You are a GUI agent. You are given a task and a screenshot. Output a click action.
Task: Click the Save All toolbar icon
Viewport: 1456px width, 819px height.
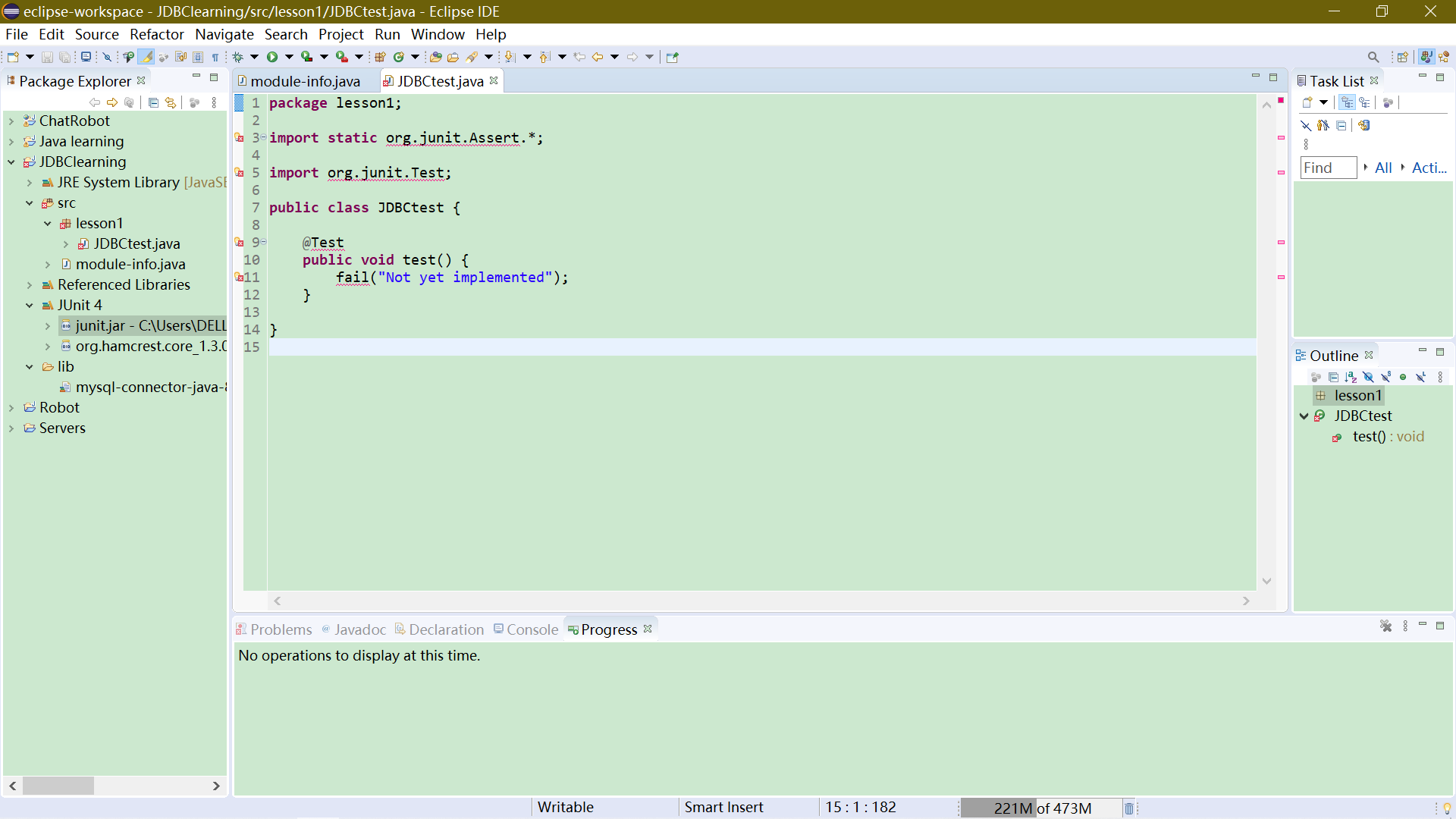[x=65, y=57]
